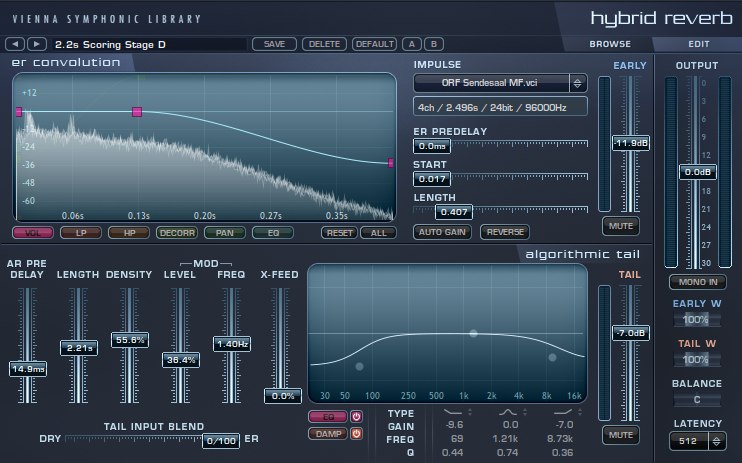Toggle the MONO IN switch

[695, 283]
